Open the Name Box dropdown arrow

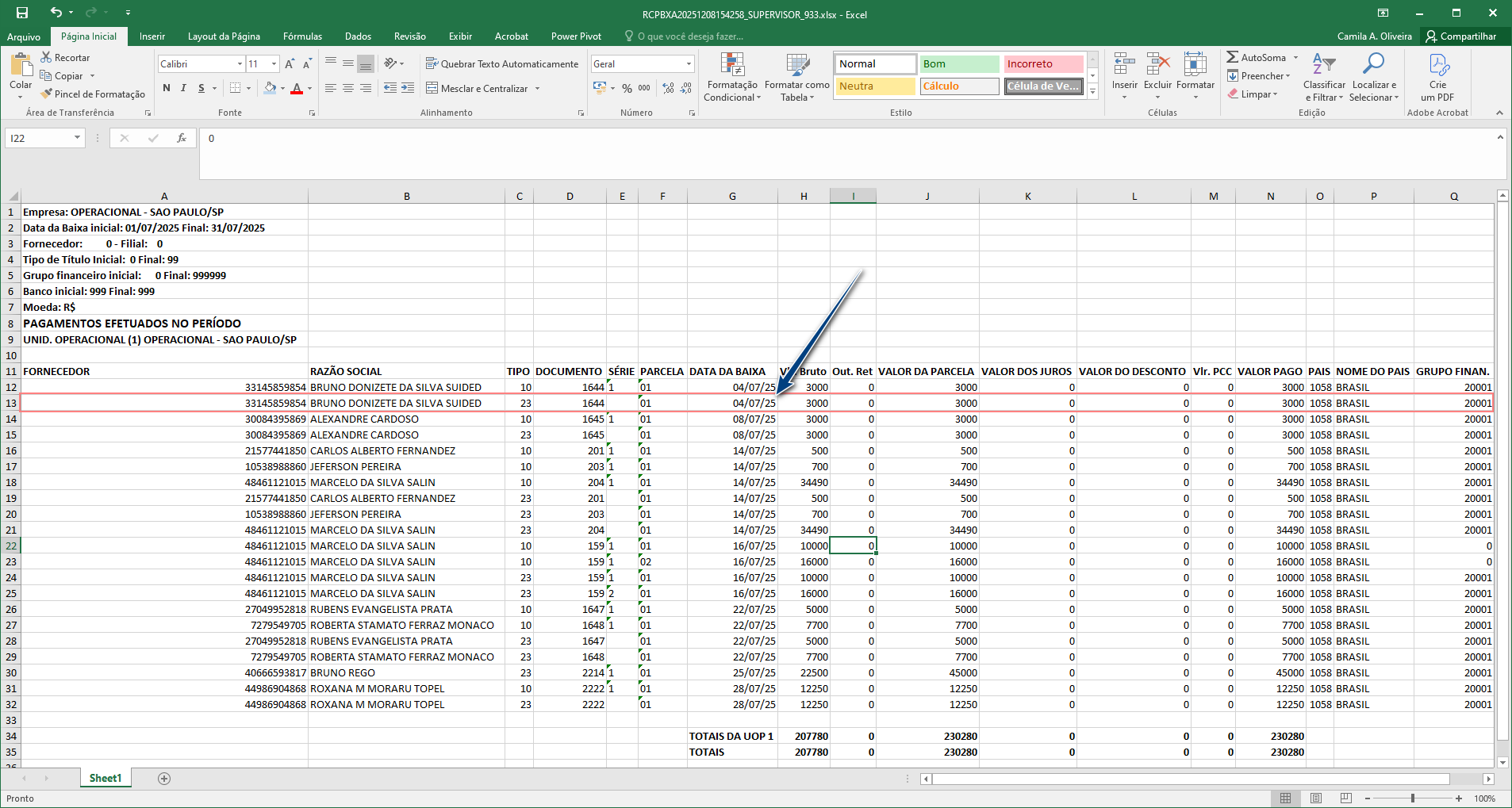click(x=77, y=138)
